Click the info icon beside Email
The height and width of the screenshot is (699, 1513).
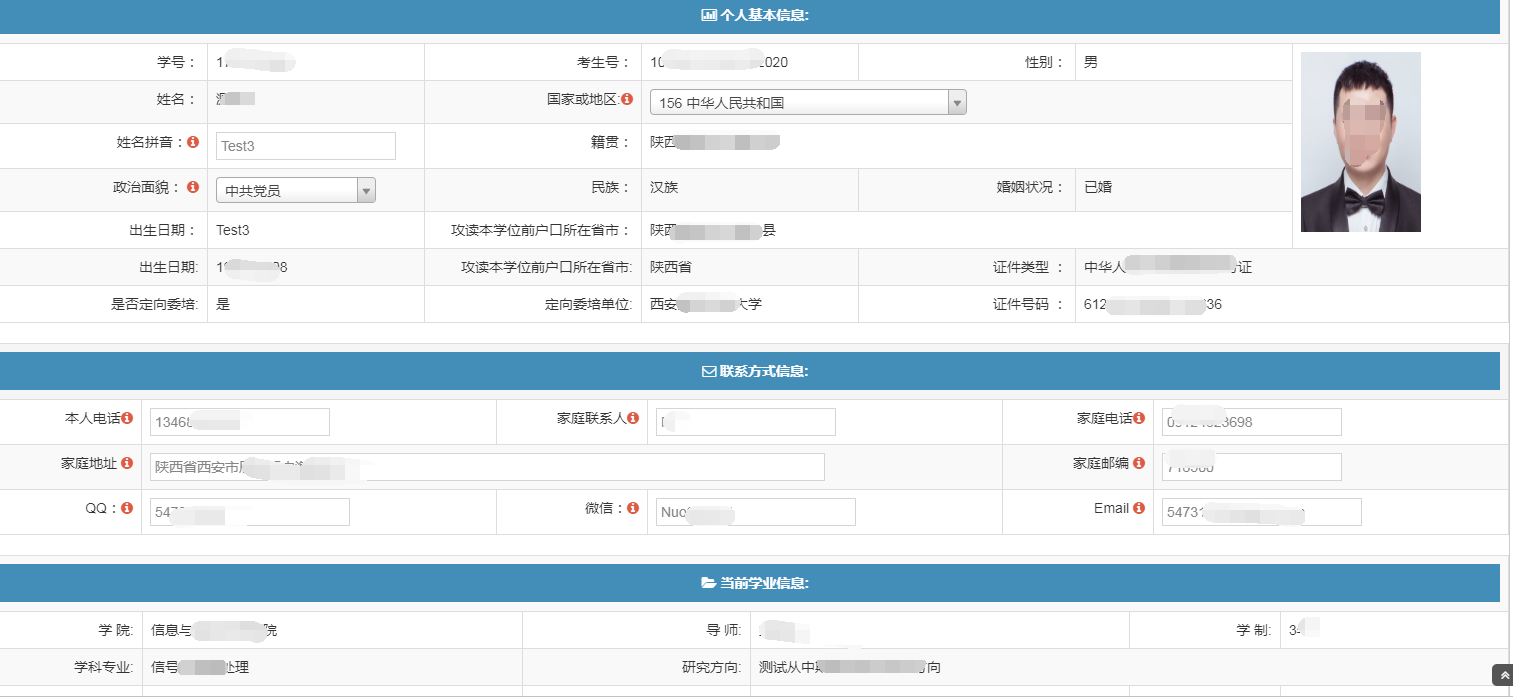[x=1139, y=509]
